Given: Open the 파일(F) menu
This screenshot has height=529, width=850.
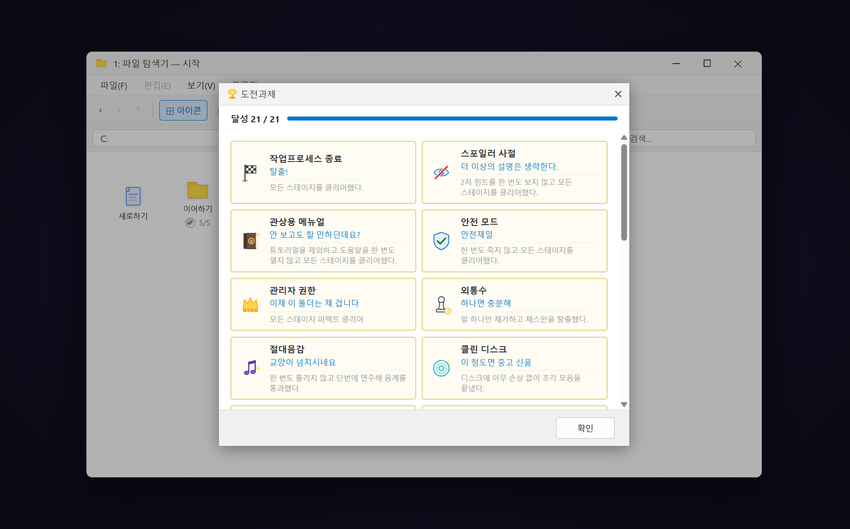Looking at the screenshot, I should [113, 86].
